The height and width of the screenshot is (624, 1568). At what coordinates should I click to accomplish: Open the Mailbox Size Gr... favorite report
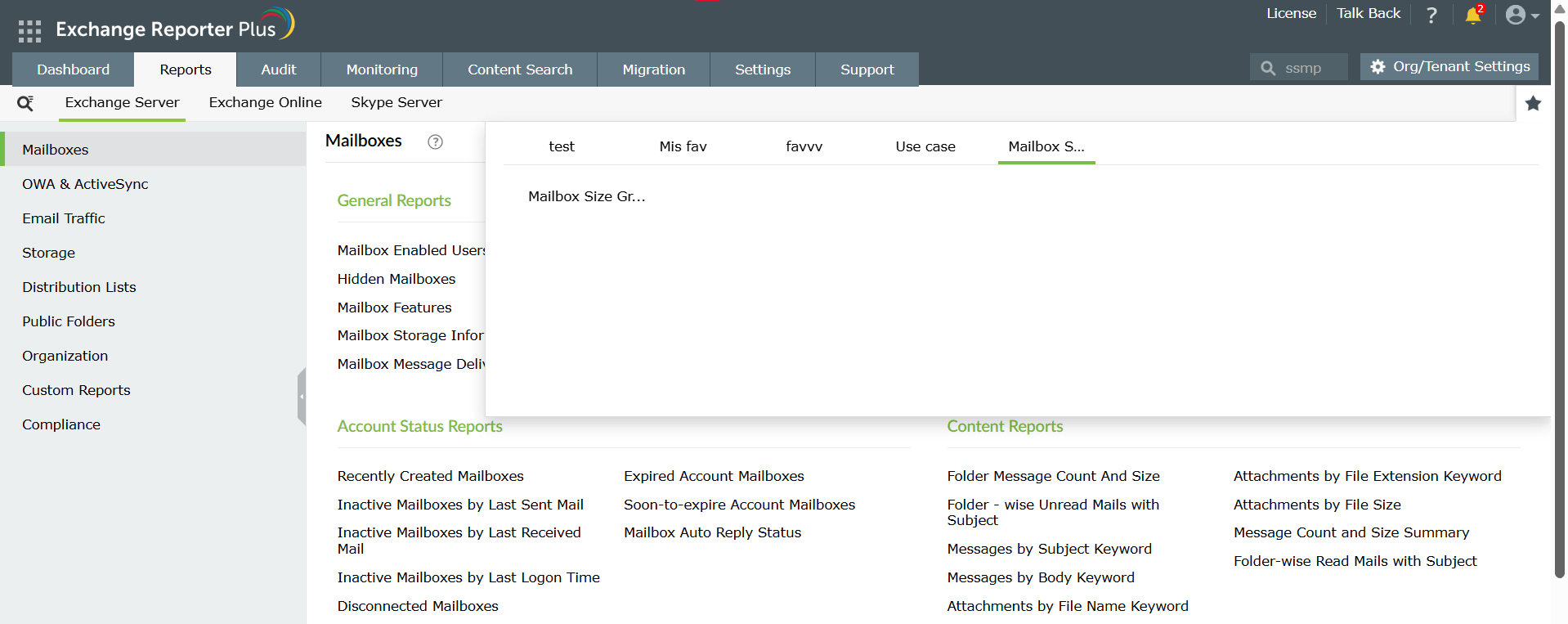click(x=587, y=196)
